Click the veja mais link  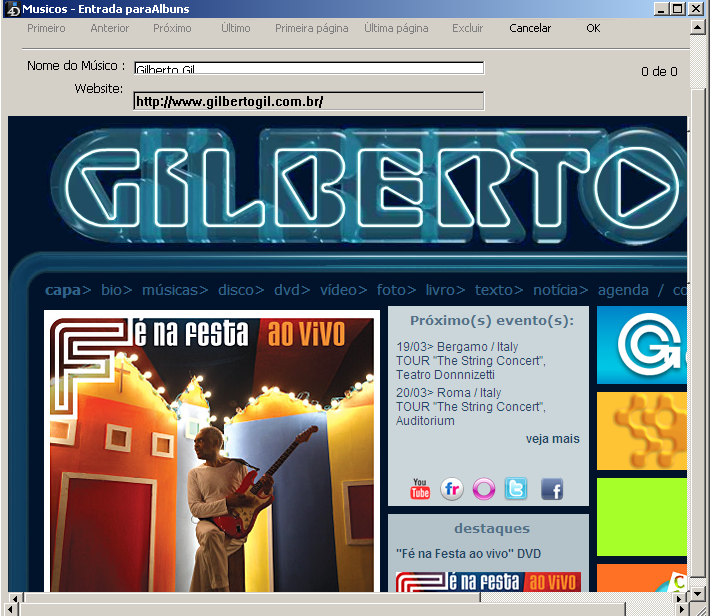tap(552, 438)
